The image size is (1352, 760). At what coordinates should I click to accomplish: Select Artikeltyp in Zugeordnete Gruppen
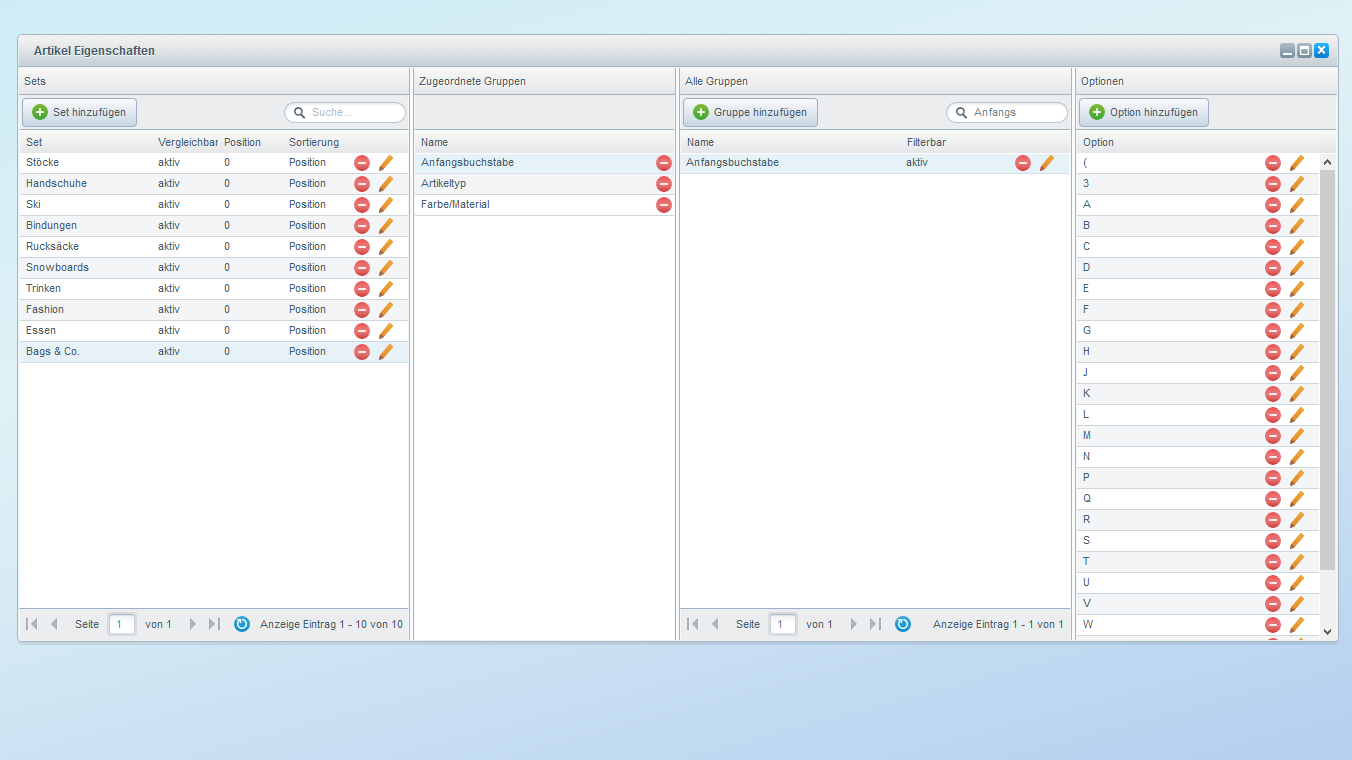tap(545, 183)
